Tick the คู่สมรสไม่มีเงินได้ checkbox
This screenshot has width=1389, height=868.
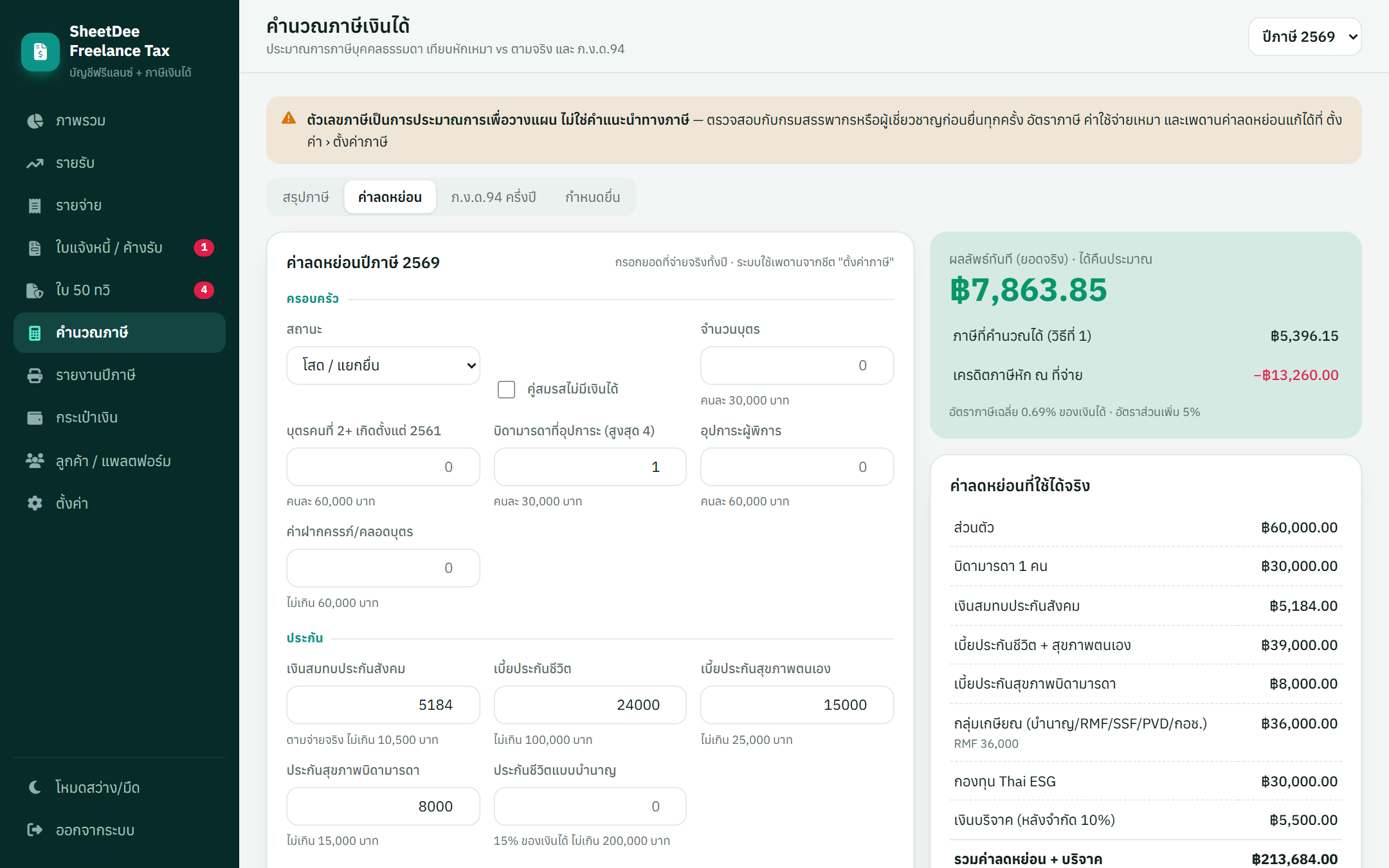(x=506, y=389)
